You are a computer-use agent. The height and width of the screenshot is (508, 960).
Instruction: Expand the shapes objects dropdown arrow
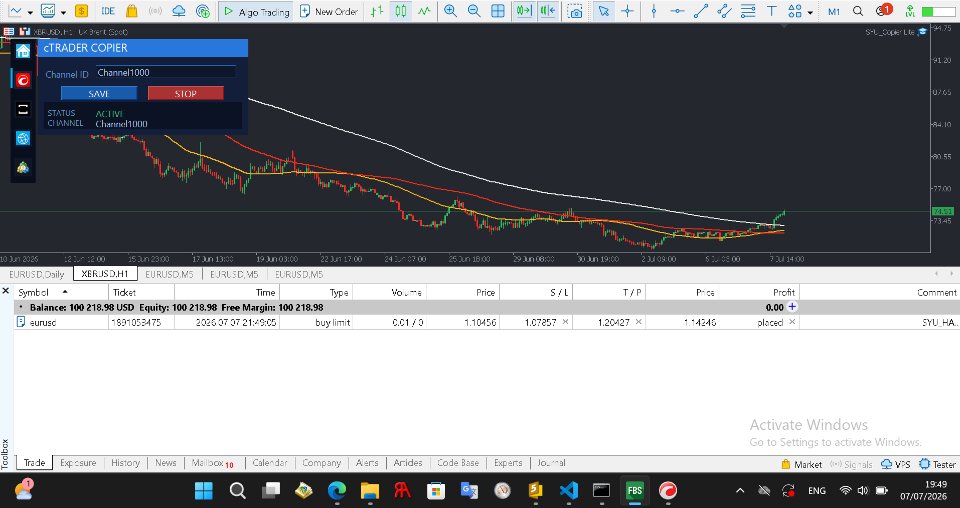tap(811, 12)
